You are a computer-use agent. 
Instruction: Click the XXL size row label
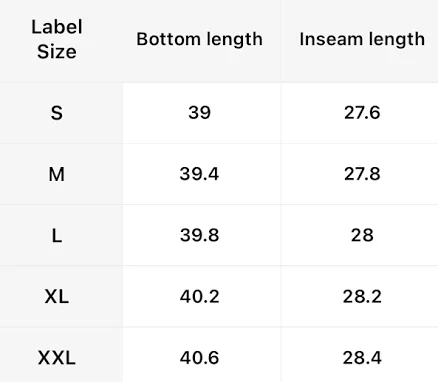(x=57, y=358)
